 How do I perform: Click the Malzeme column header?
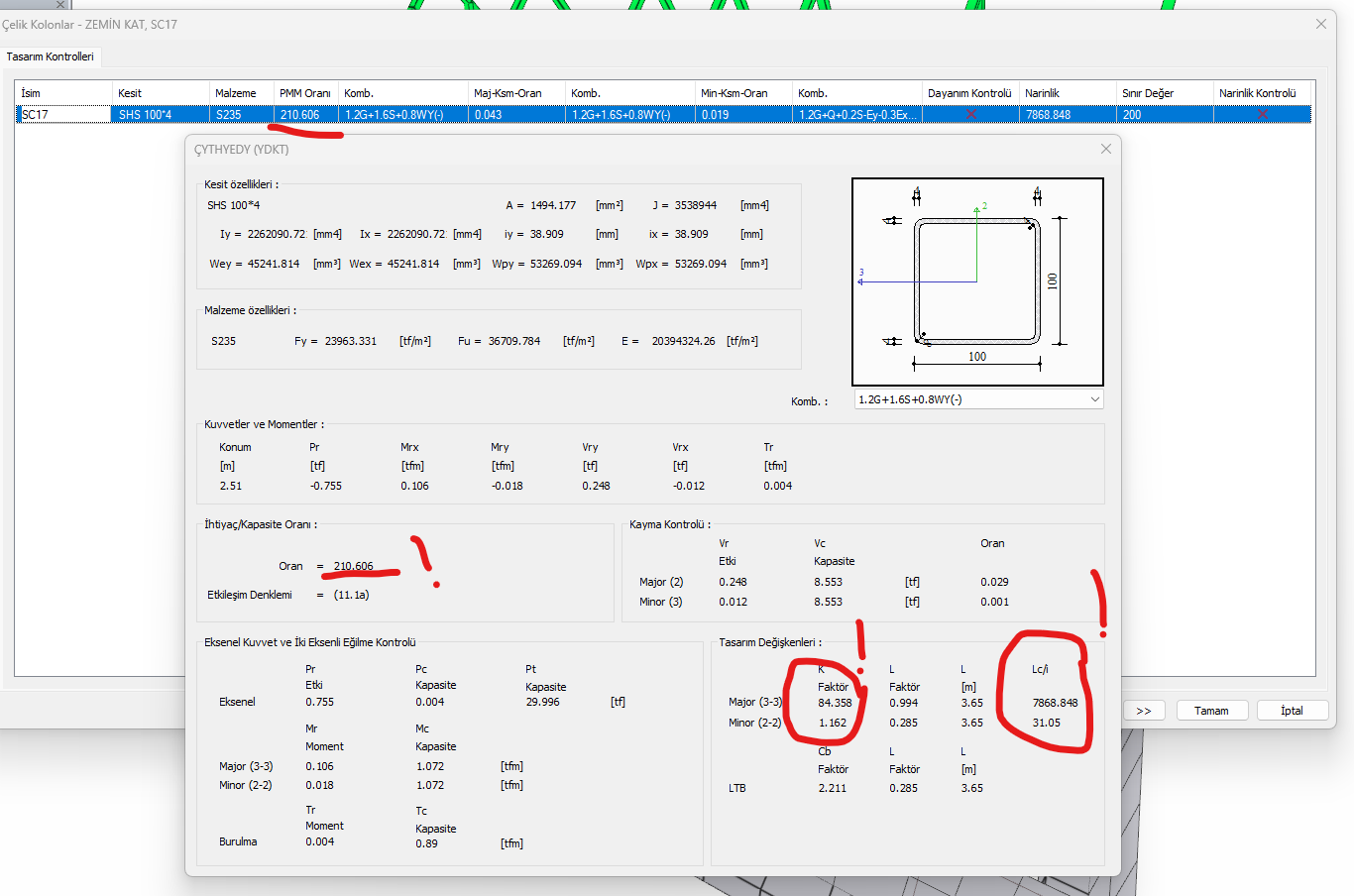point(241,93)
